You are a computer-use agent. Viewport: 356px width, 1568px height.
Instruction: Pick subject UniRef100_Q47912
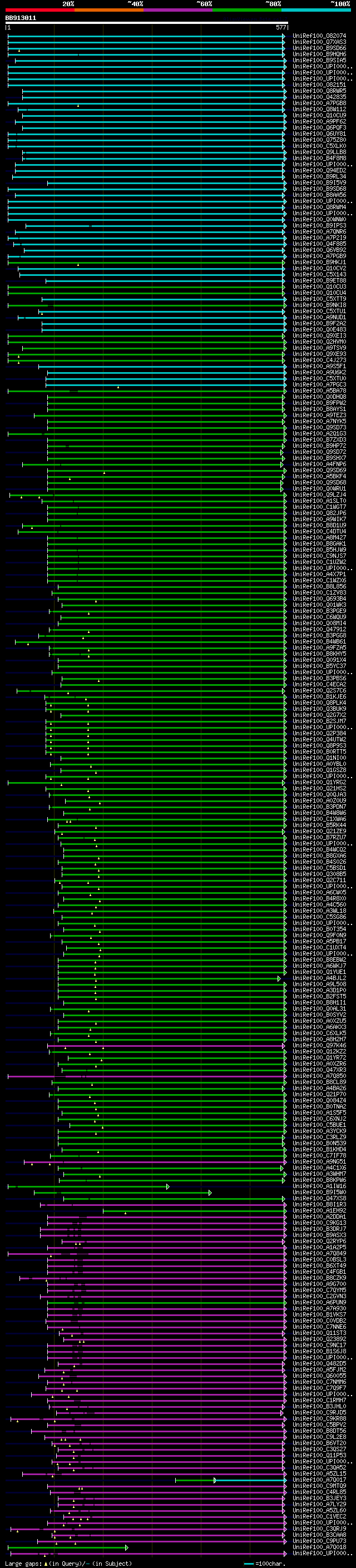[x=319, y=630]
